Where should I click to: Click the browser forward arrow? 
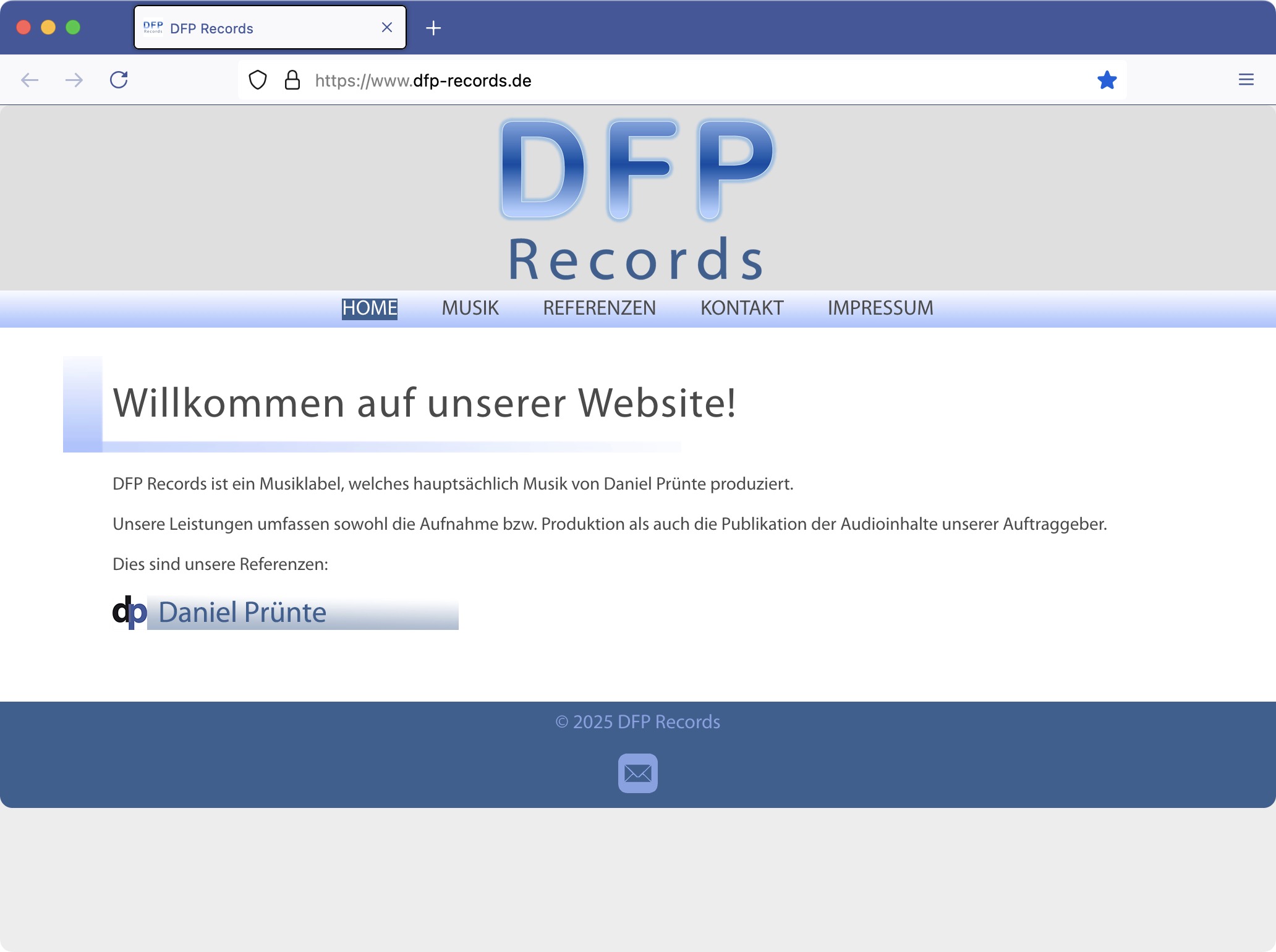(x=74, y=80)
